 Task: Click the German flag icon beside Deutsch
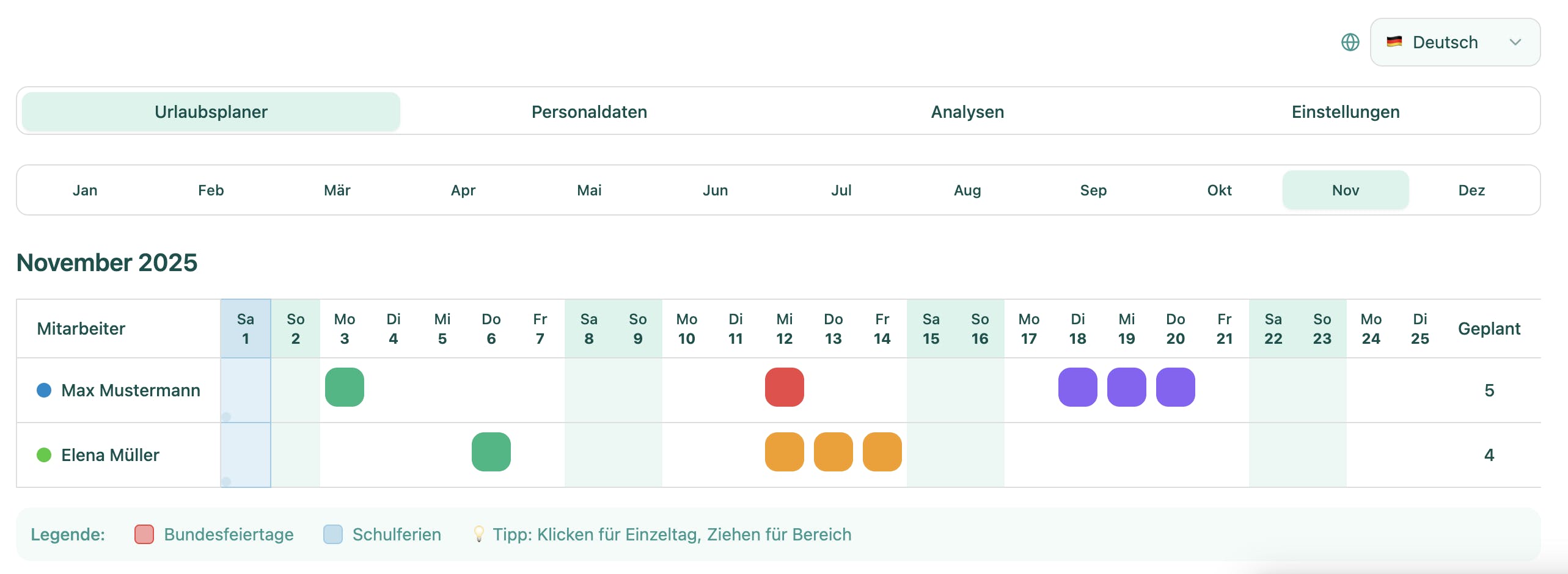pos(1395,42)
